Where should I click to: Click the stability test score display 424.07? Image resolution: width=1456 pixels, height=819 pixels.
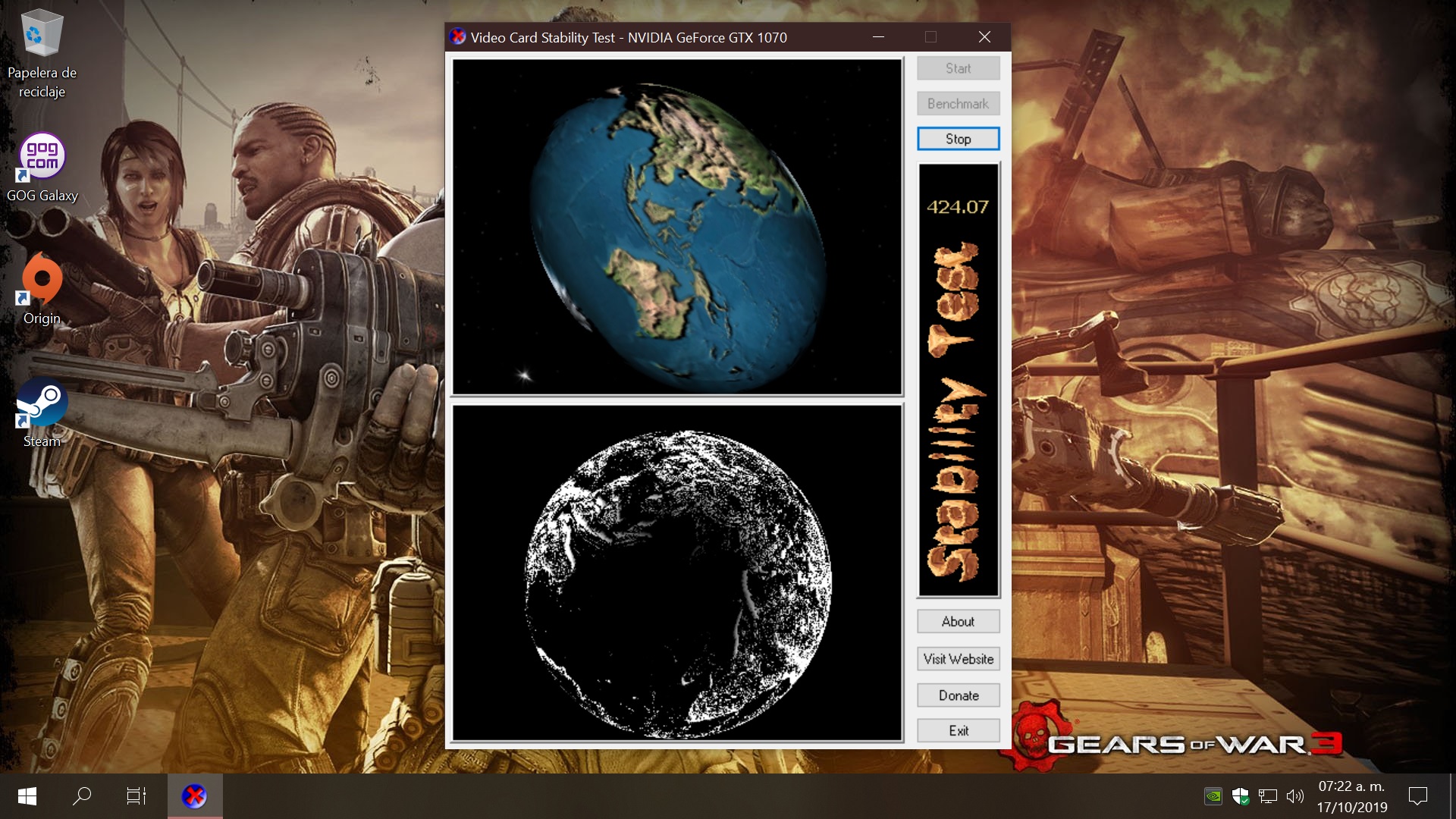pos(958,206)
